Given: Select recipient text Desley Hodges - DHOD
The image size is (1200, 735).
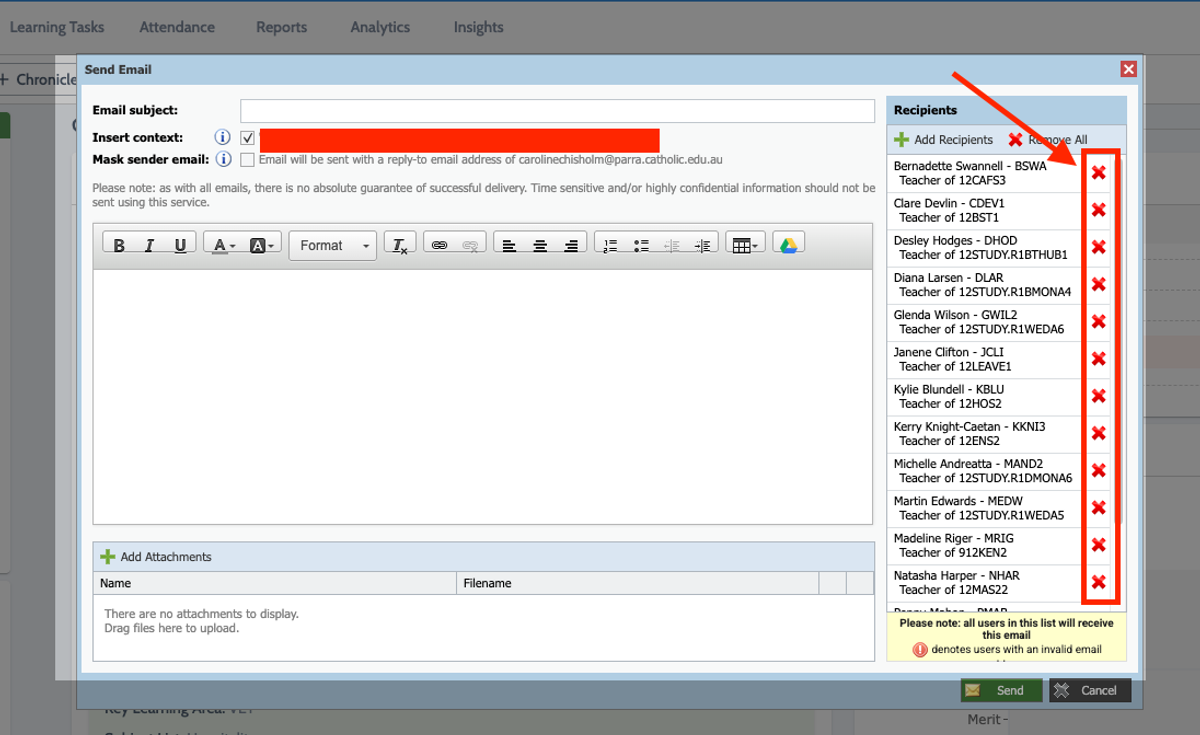Looking at the screenshot, I should (954, 240).
